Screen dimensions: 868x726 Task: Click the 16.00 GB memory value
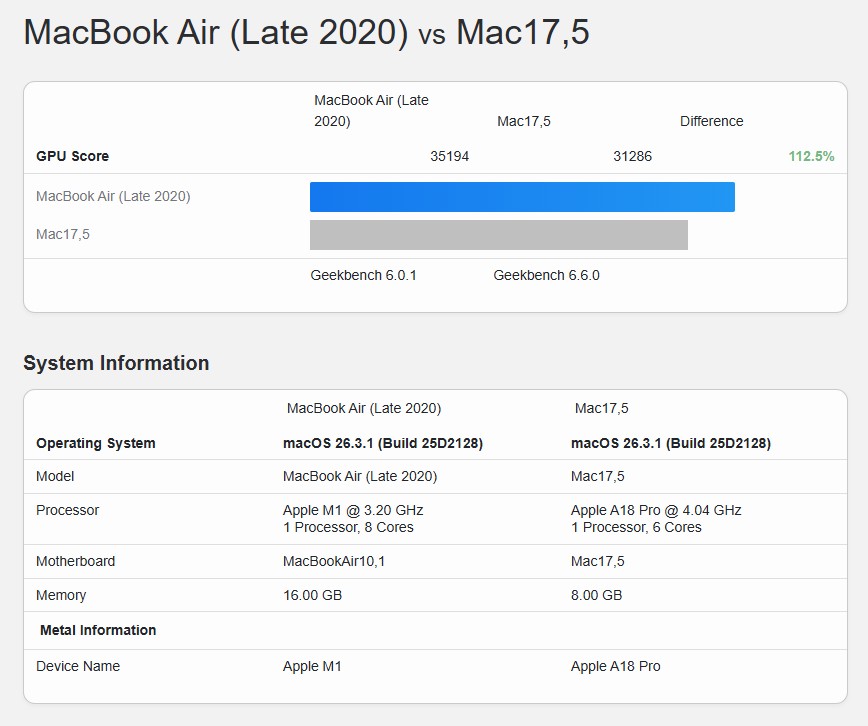click(310, 595)
